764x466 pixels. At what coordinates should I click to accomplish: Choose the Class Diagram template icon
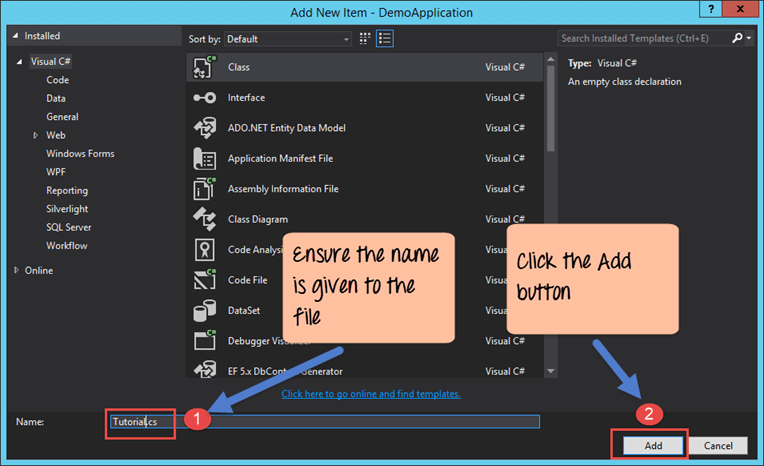pos(204,219)
